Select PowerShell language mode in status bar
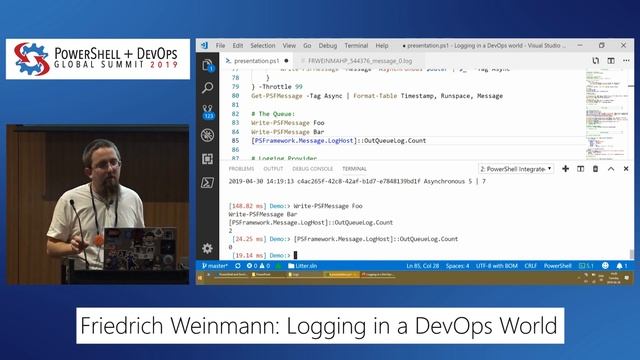 [x=558, y=266]
